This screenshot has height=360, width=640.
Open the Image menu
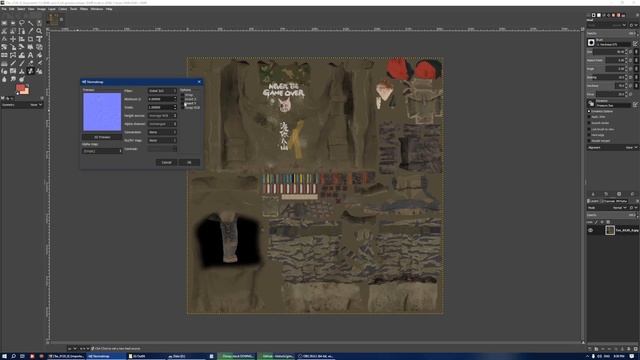(41, 9)
